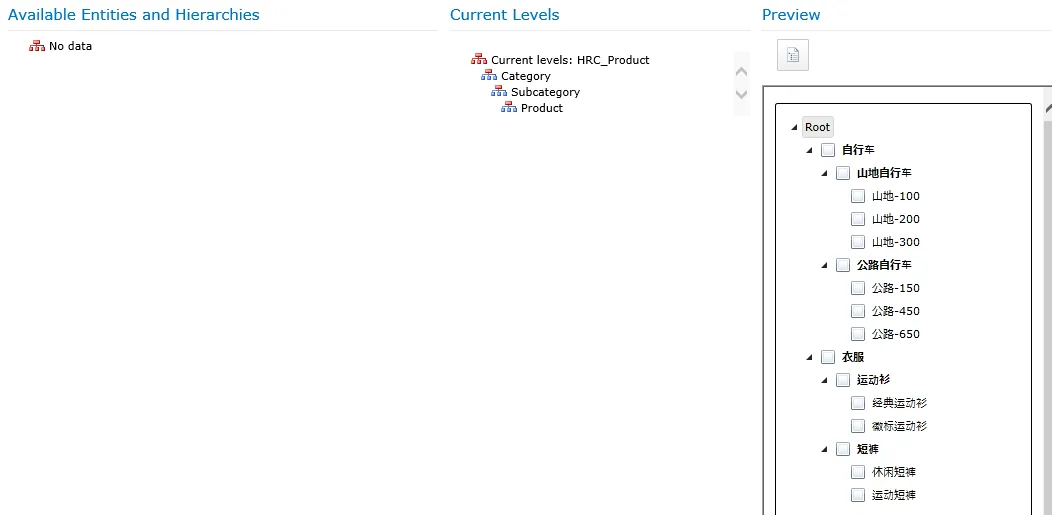Image resolution: width=1052 pixels, height=515 pixels.
Task: Click the 经典运动衫 label
Action: tap(900, 403)
